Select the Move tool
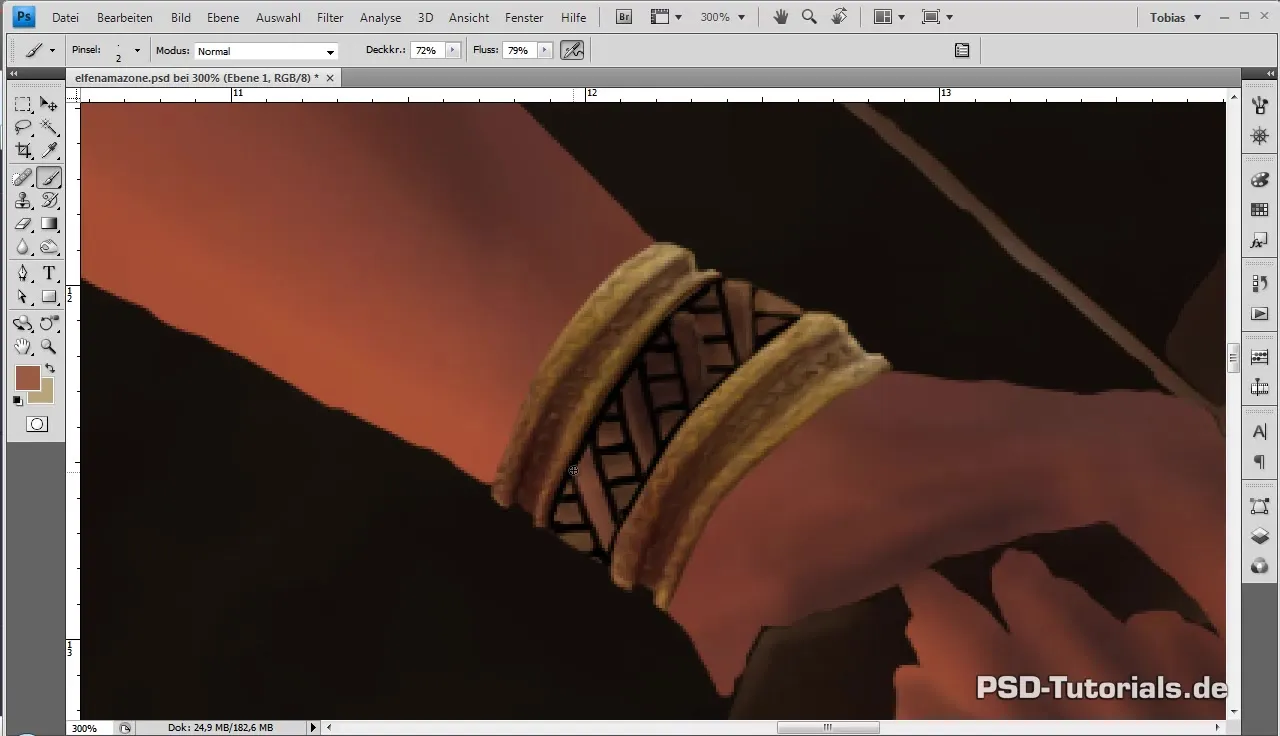This screenshot has width=1280, height=736. [x=48, y=104]
